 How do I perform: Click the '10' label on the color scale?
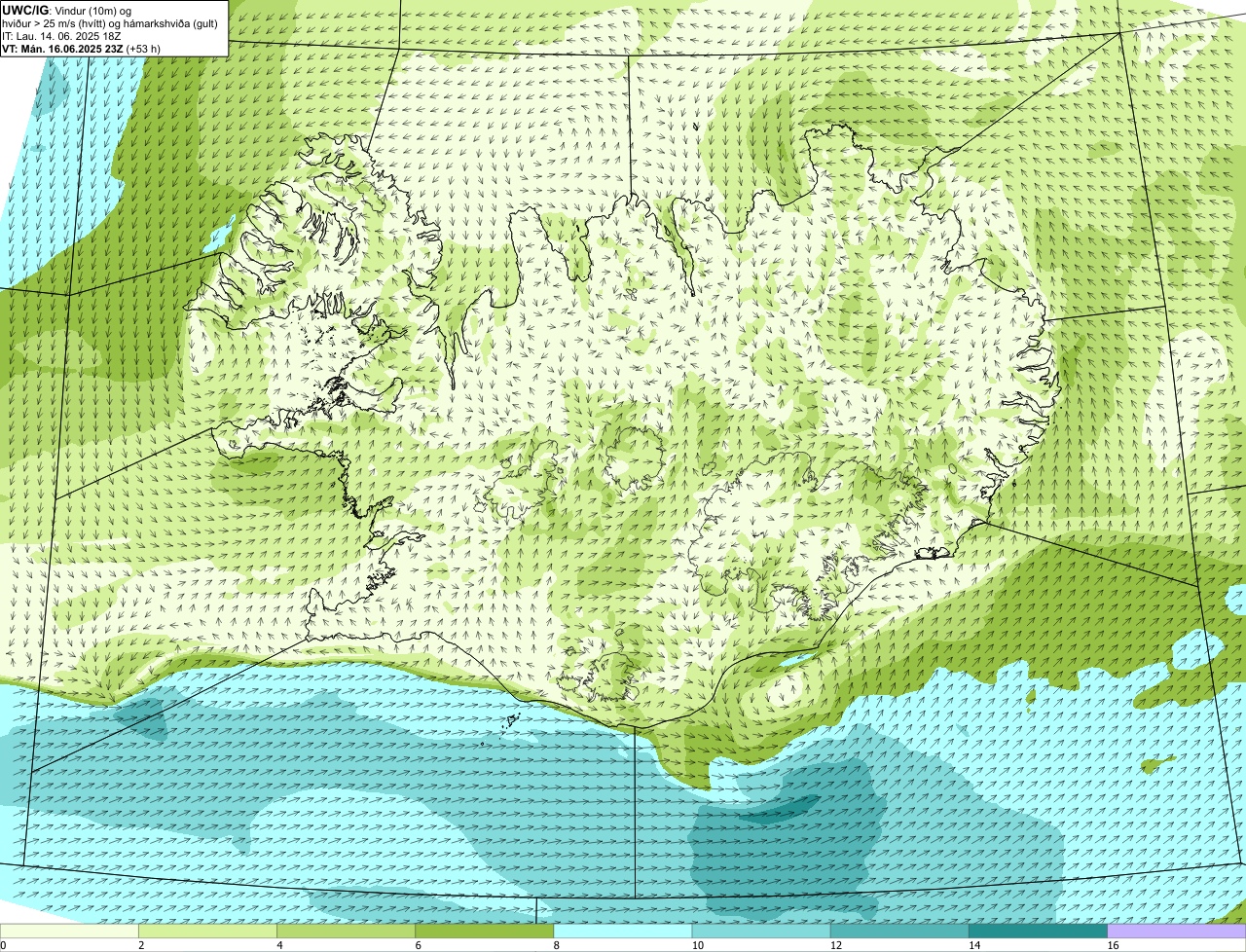(697, 945)
